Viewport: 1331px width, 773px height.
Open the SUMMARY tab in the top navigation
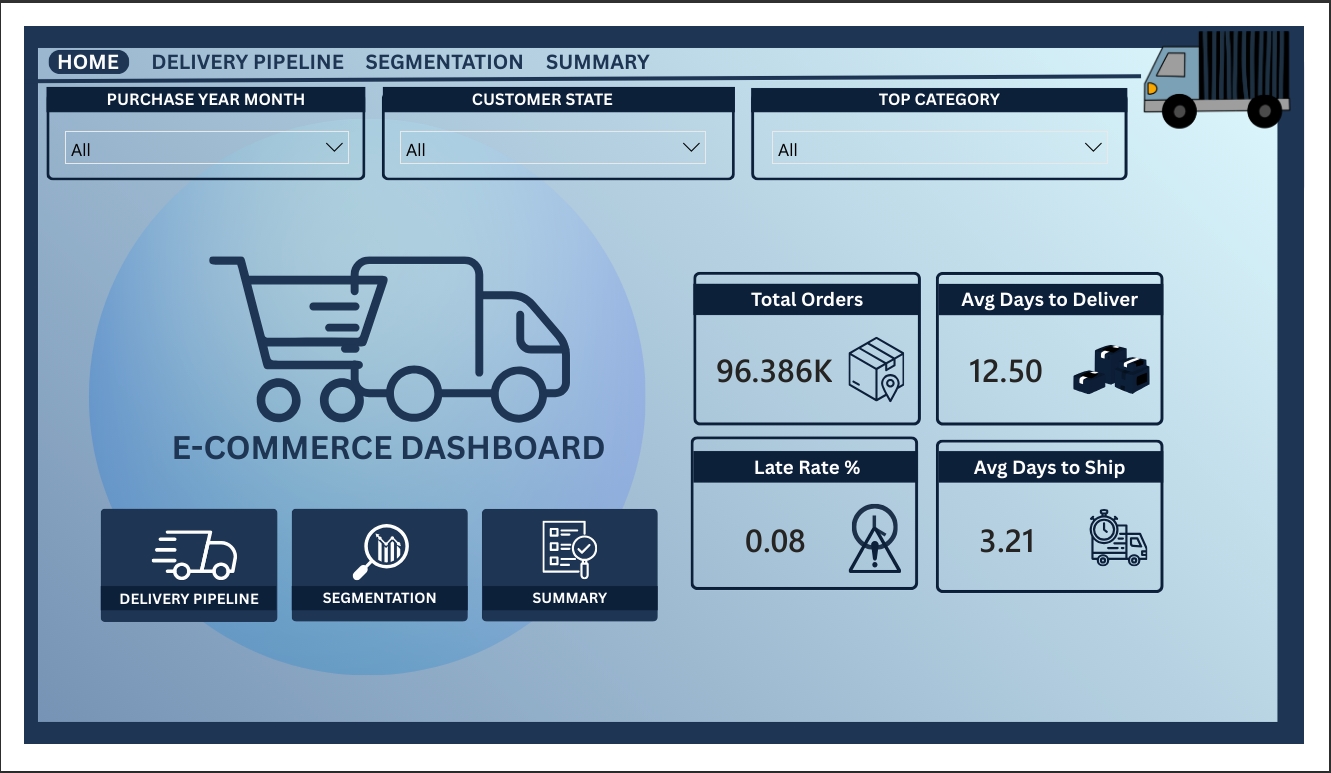pos(598,62)
